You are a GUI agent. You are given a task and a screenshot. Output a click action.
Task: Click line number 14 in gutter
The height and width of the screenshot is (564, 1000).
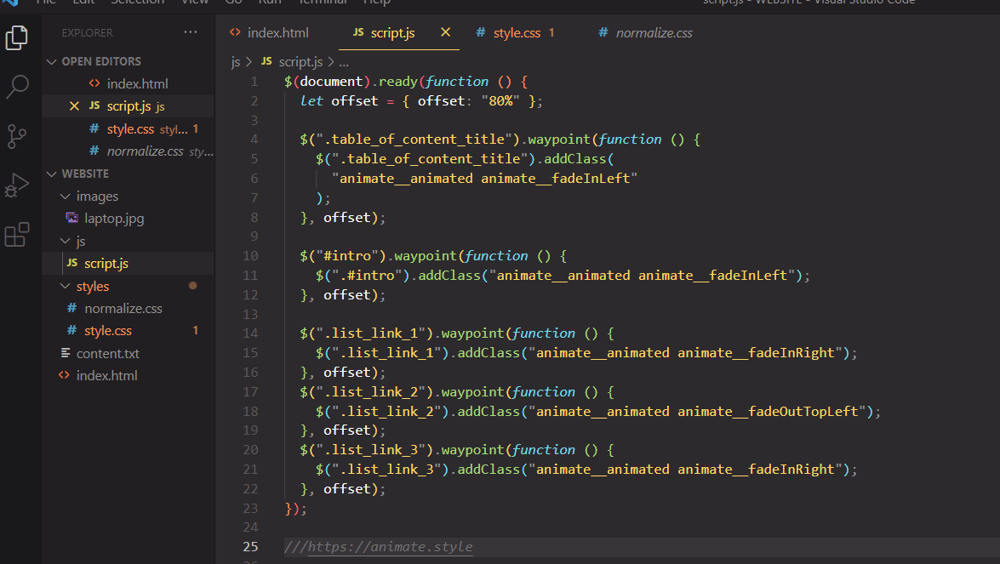click(x=251, y=333)
